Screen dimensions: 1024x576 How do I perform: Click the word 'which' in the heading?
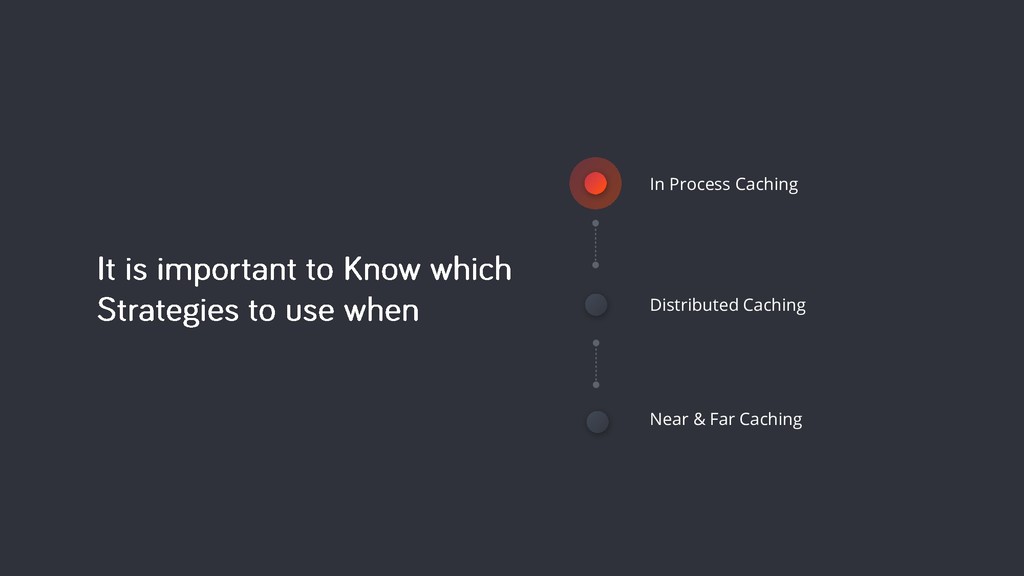point(471,269)
